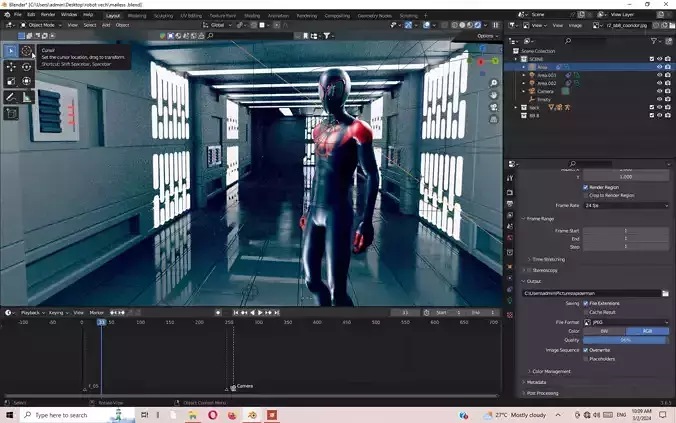Switch to the Animation workspace tab
Screen dimensions: 676x423
pyautogui.click(x=278, y=16)
